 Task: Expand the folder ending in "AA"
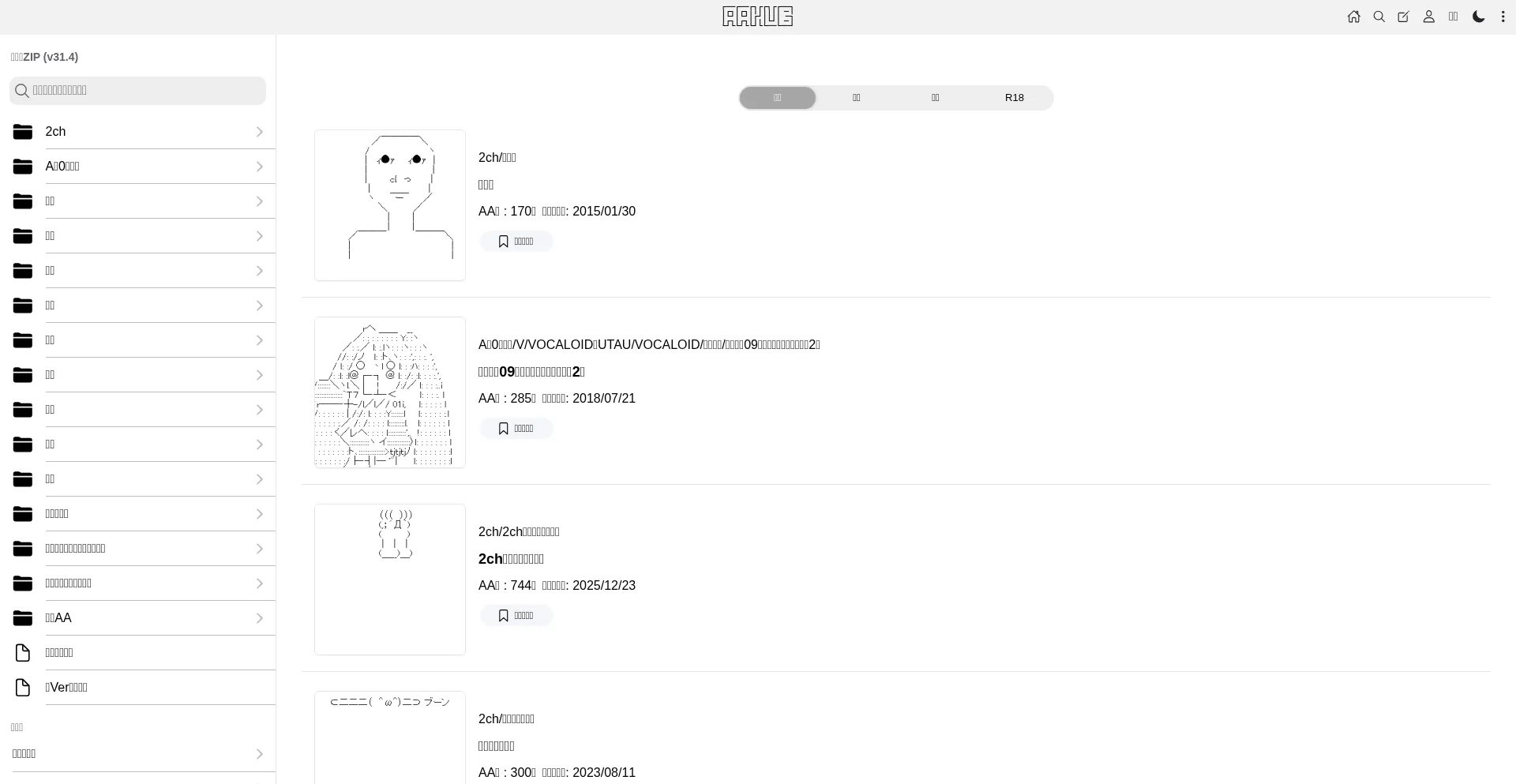(x=144, y=618)
